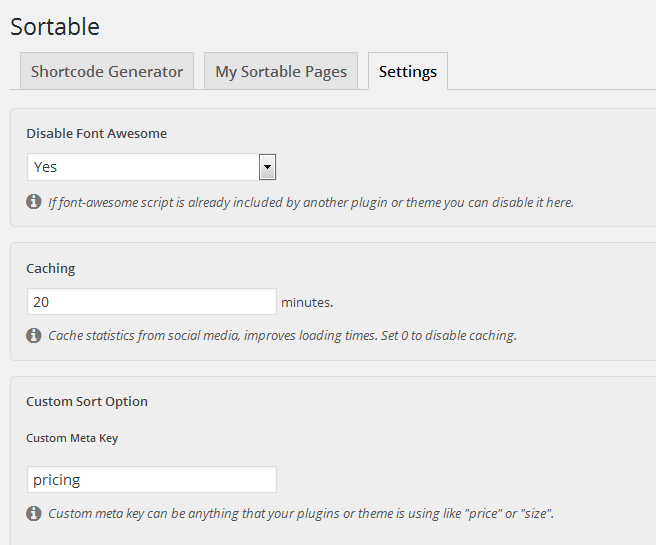Viewport: 656px width, 545px height.
Task: Click the 'minutes.' text after the caching field
Action: tap(307, 302)
